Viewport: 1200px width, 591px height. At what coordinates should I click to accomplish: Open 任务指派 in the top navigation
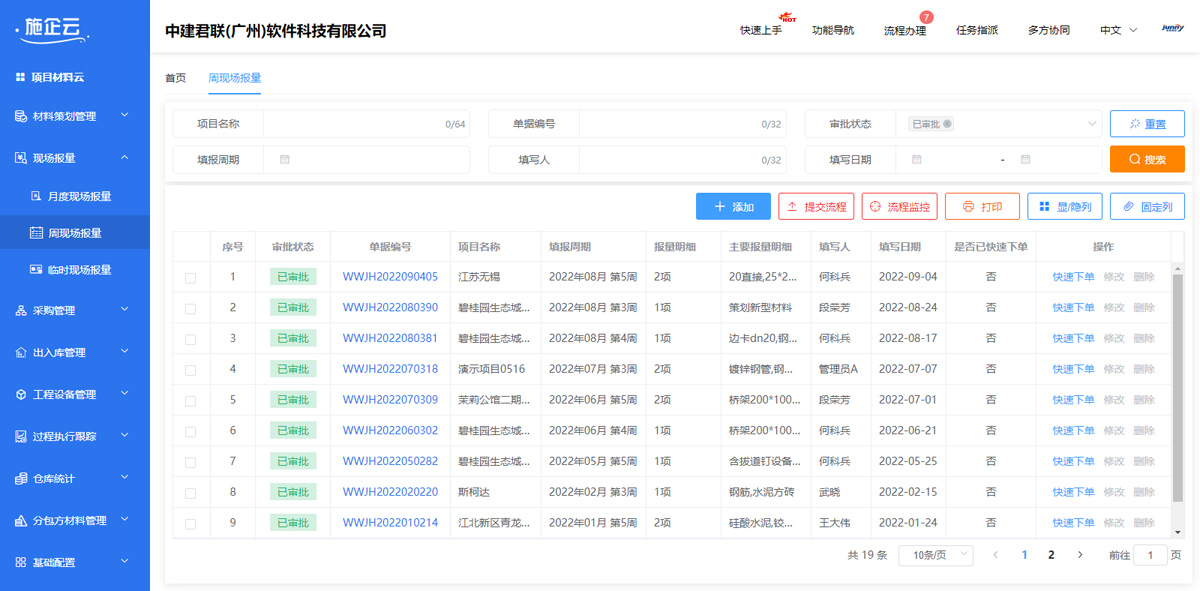pos(977,30)
